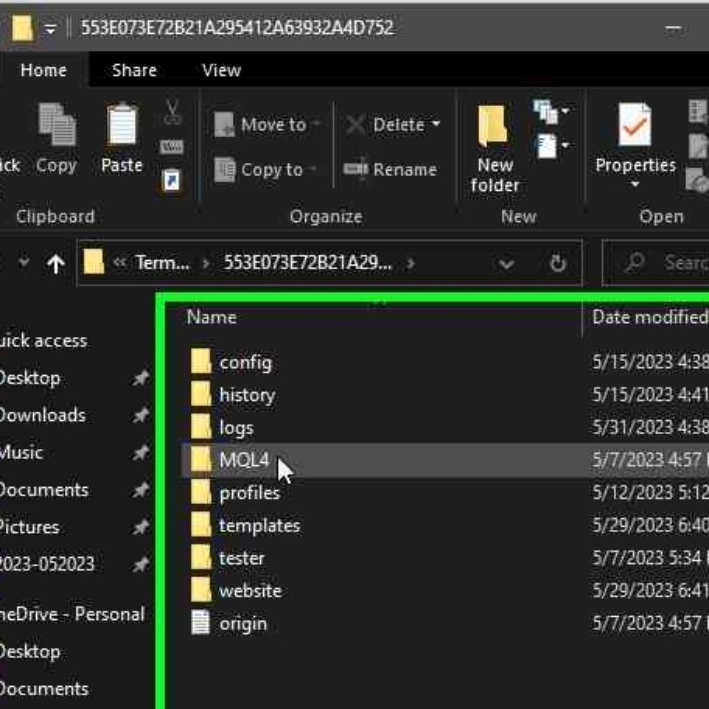Image resolution: width=709 pixels, height=709 pixels.
Task: Open Downloads in the navigation pane
Action: point(43,415)
